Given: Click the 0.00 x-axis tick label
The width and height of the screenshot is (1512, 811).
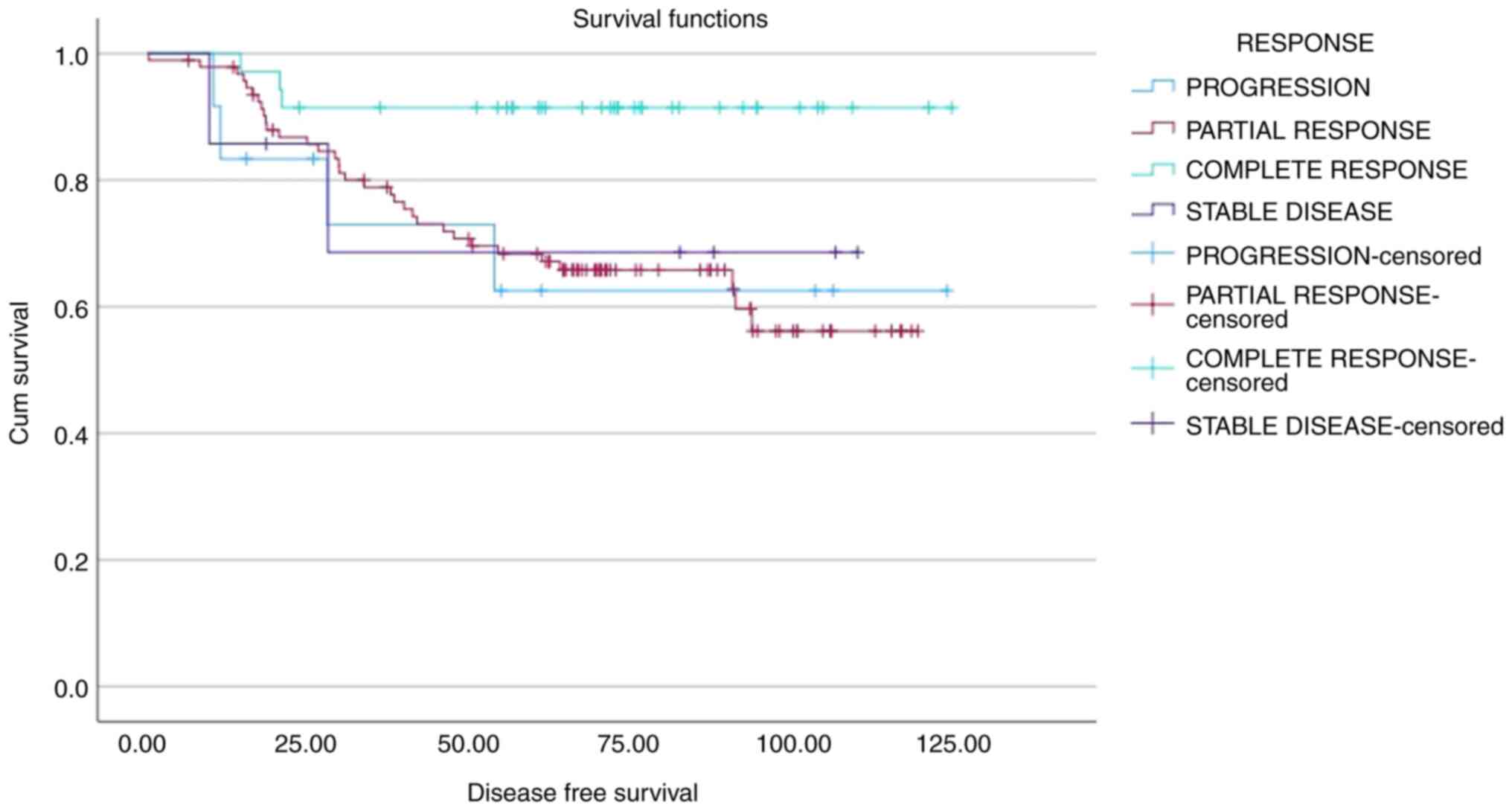Looking at the screenshot, I should pos(141,744).
